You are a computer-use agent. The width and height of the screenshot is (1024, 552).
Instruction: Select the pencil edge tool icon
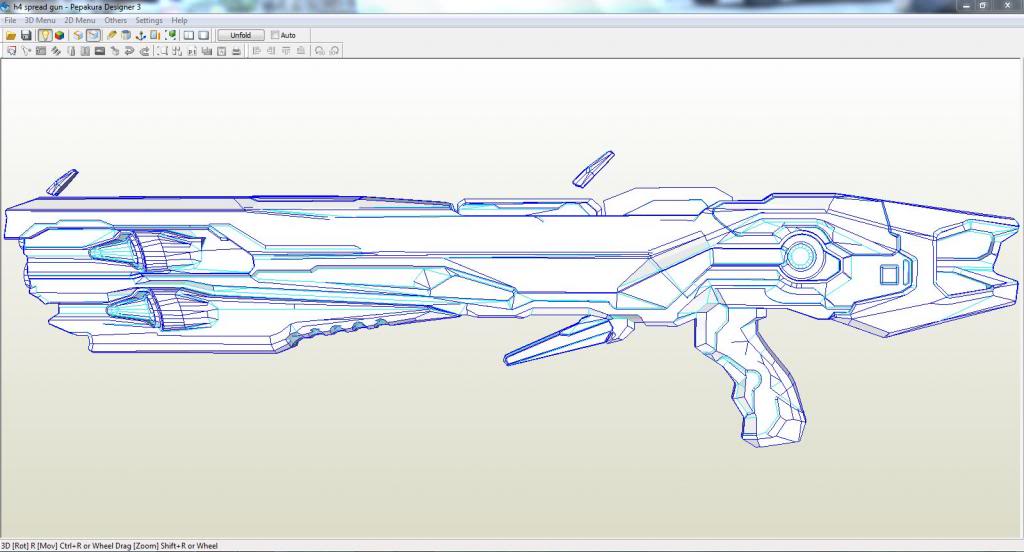coord(112,35)
